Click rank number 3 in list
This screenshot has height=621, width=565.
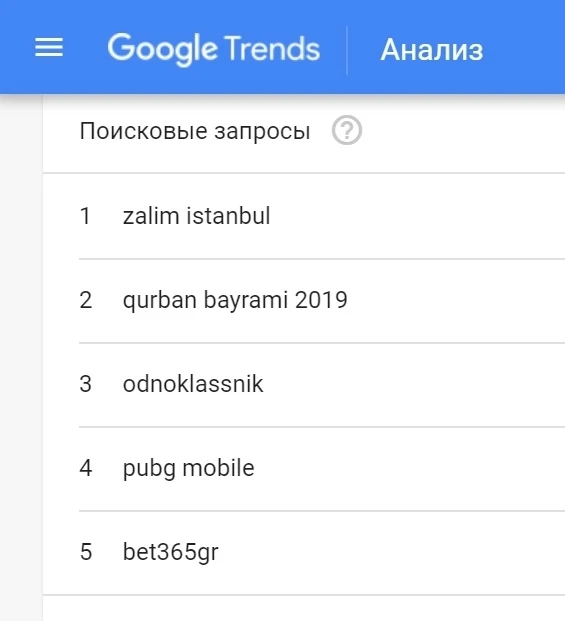click(x=86, y=384)
